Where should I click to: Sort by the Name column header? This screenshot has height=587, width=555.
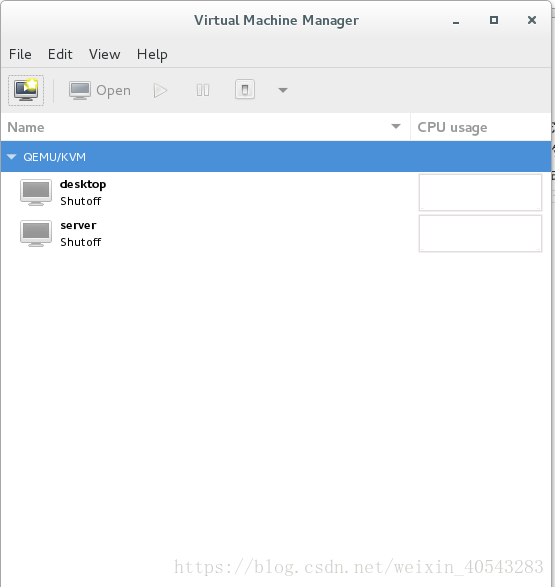click(205, 127)
